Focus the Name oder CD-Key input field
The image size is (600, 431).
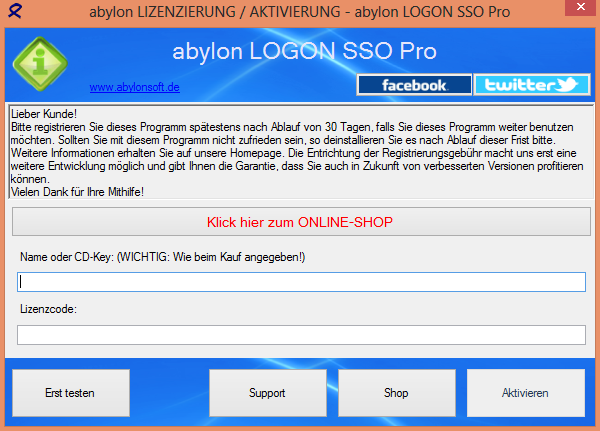[301, 282]
